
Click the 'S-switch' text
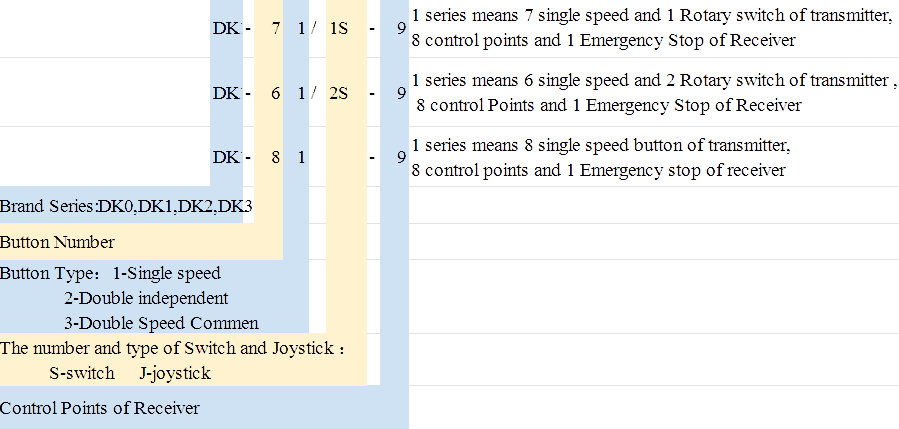pos(82,373)
